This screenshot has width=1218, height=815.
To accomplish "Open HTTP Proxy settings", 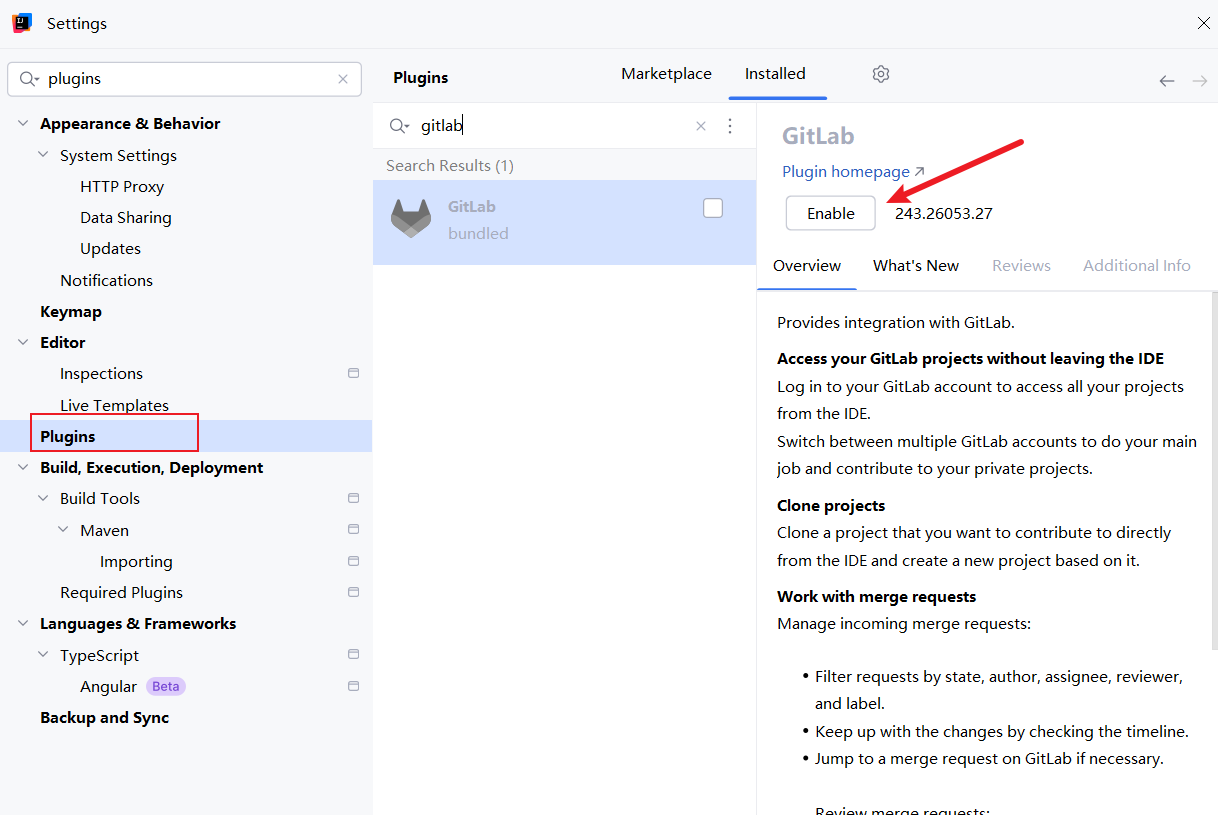I will [x=122, y=187].
